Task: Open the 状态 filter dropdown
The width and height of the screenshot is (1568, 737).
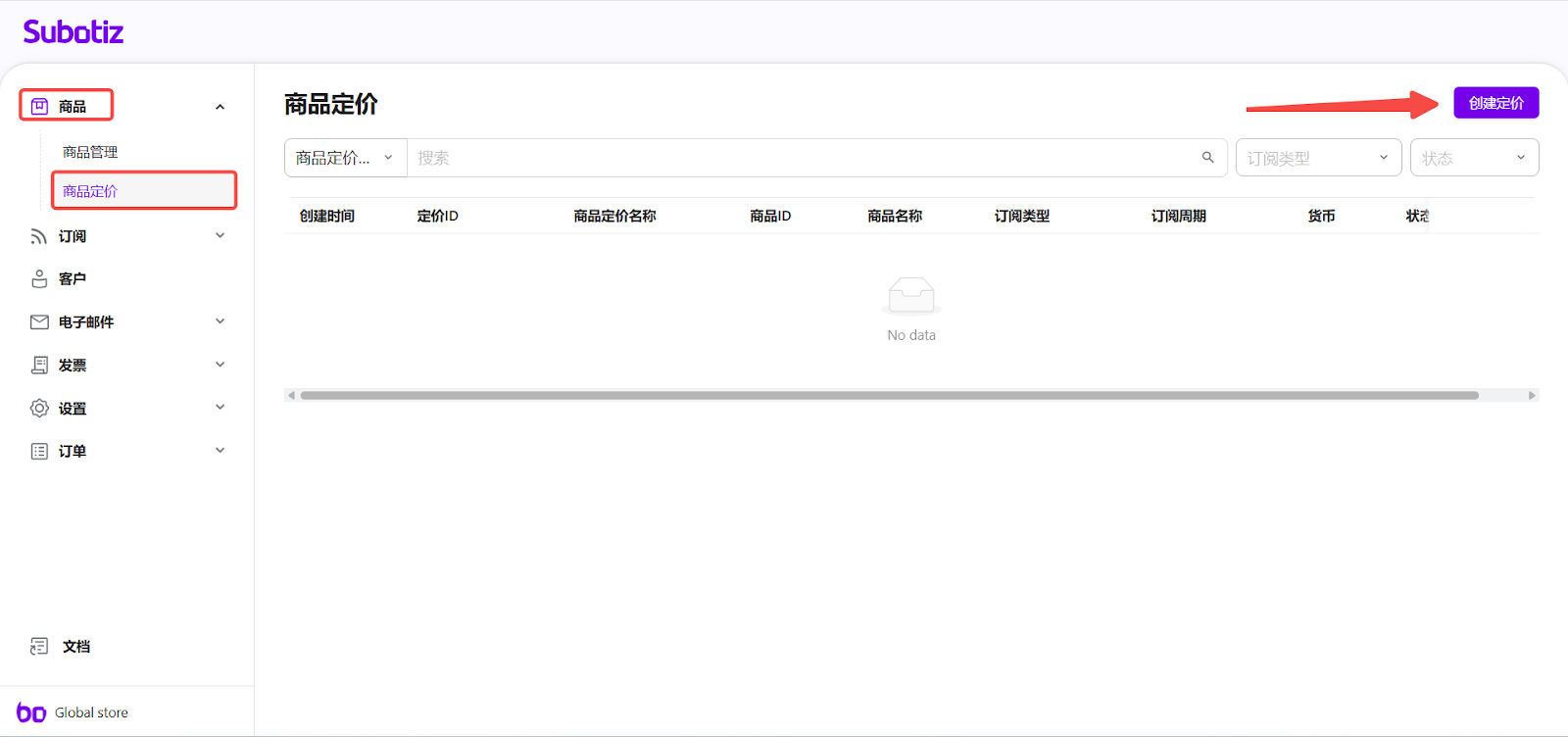Action: (1473, 158)
